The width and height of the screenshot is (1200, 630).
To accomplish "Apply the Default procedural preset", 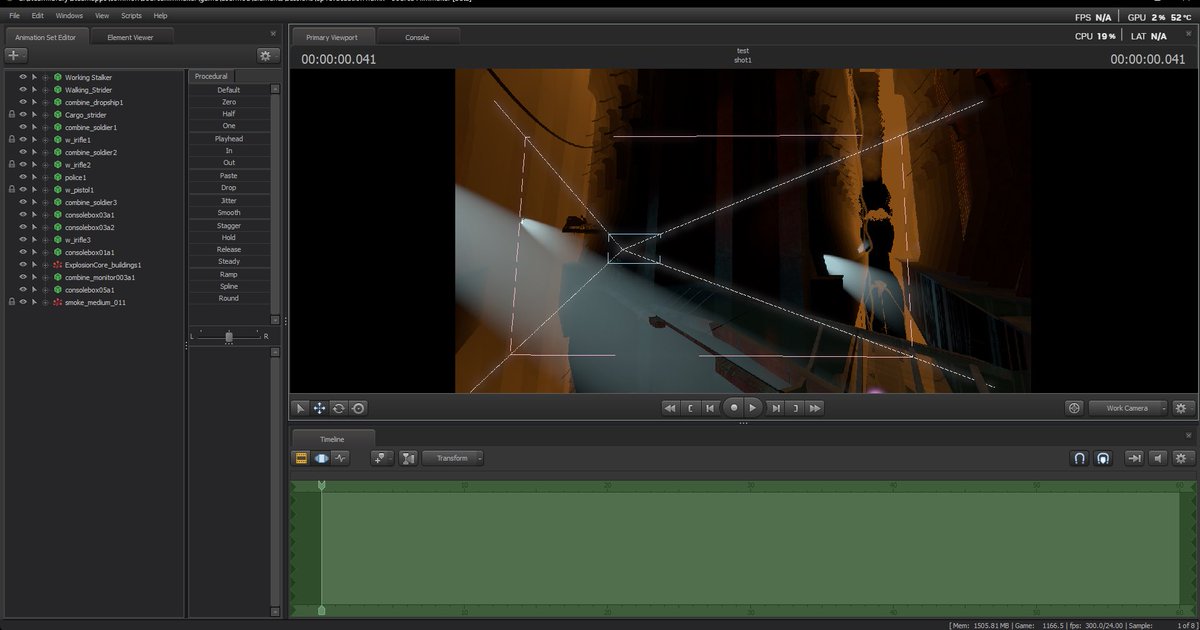I will tap(229, 90).
